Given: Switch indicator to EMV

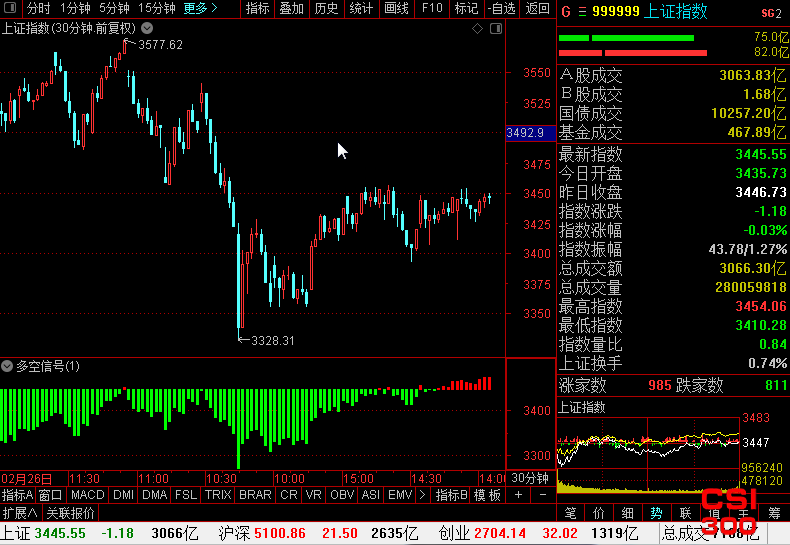Looking at the screenshot, I should (400, 495).
